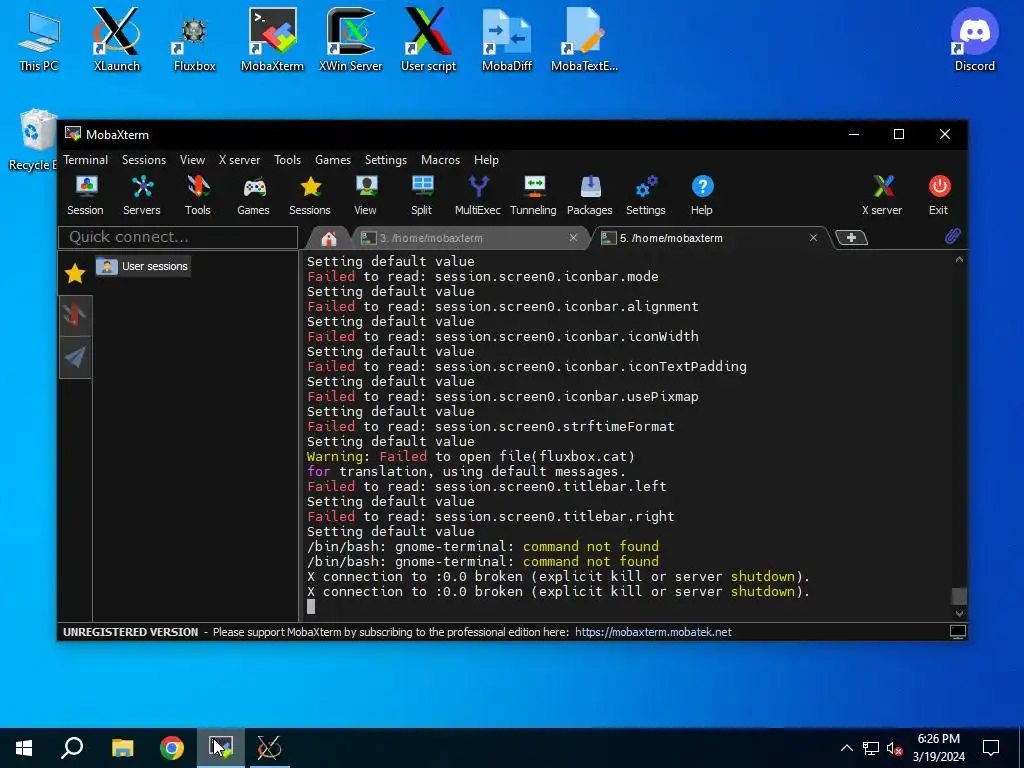Open MobaDiff desktop shortcut

point(507,39)
